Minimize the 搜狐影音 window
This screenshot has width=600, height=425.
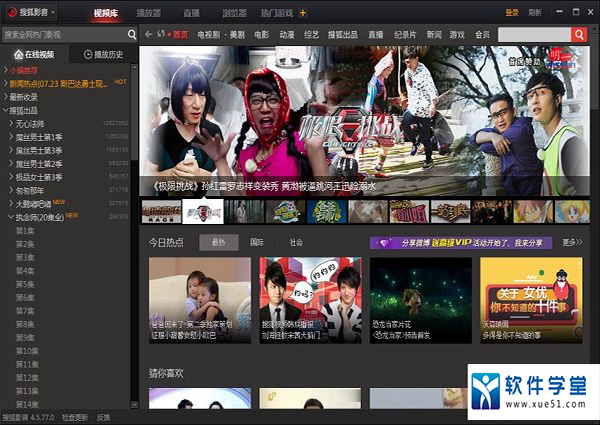[x=559, y=12]
